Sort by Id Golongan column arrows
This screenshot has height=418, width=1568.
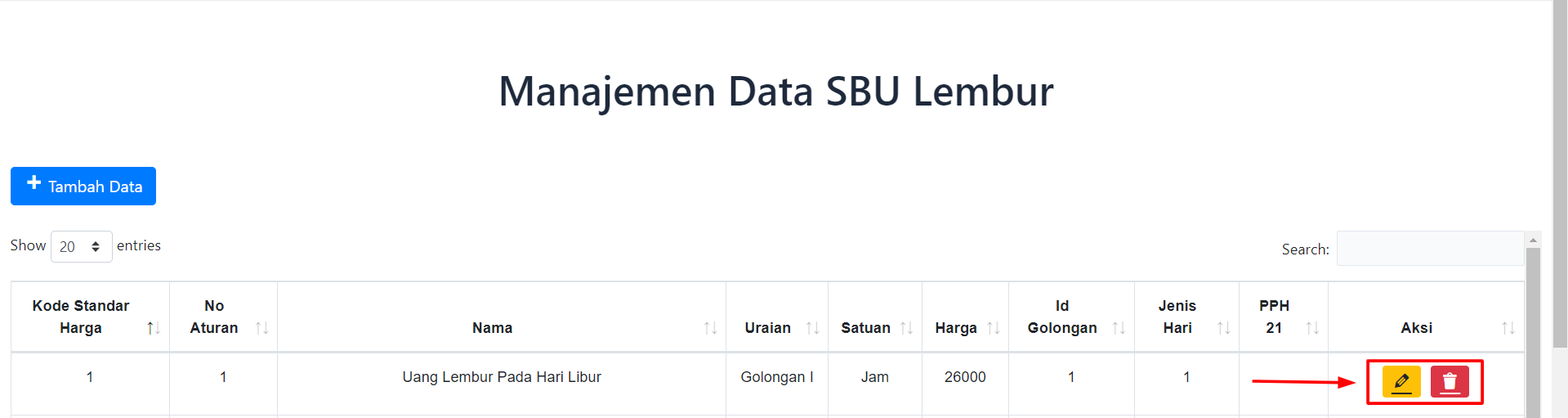coord(1119,328)
